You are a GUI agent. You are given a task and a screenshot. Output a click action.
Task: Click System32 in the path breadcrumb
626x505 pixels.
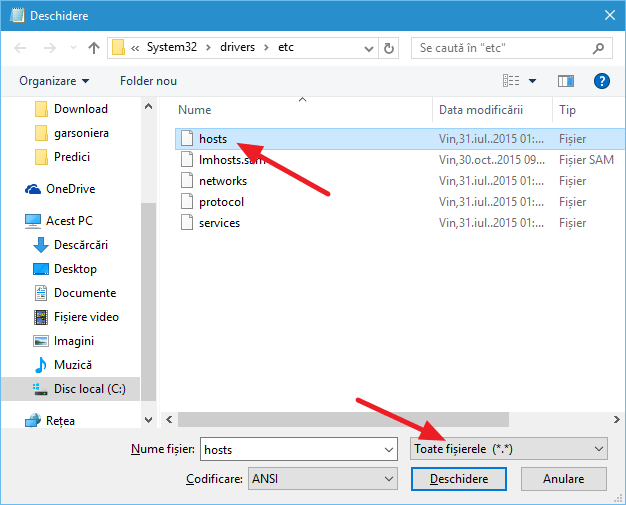click(x=172, y=47)
